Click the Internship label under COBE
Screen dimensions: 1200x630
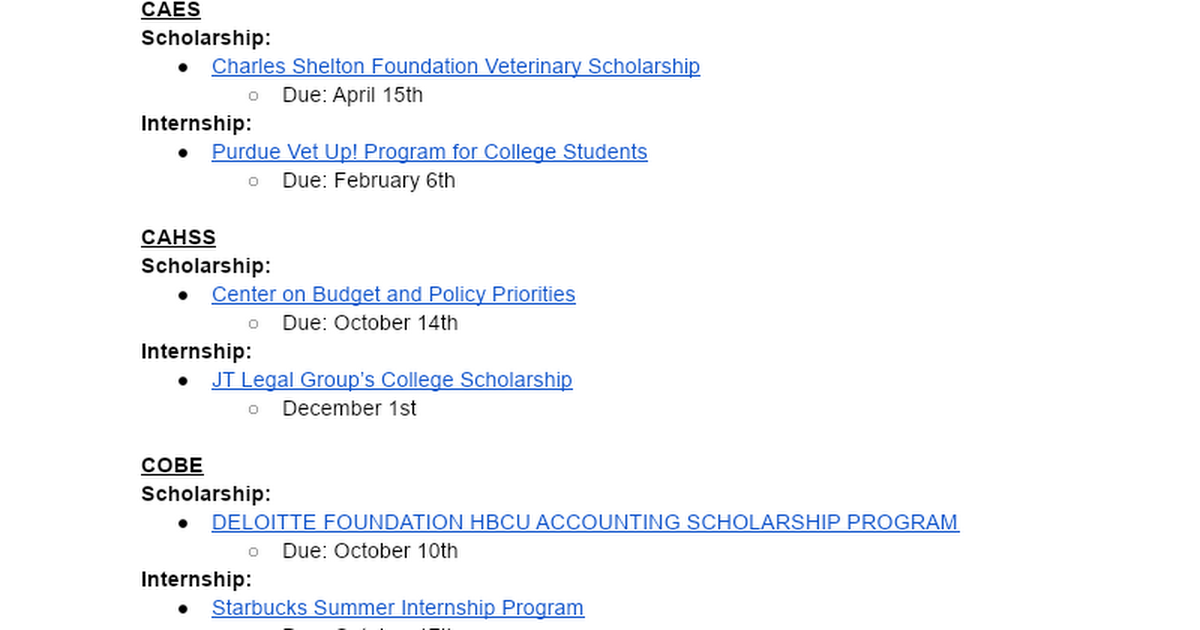pos(196,580)
